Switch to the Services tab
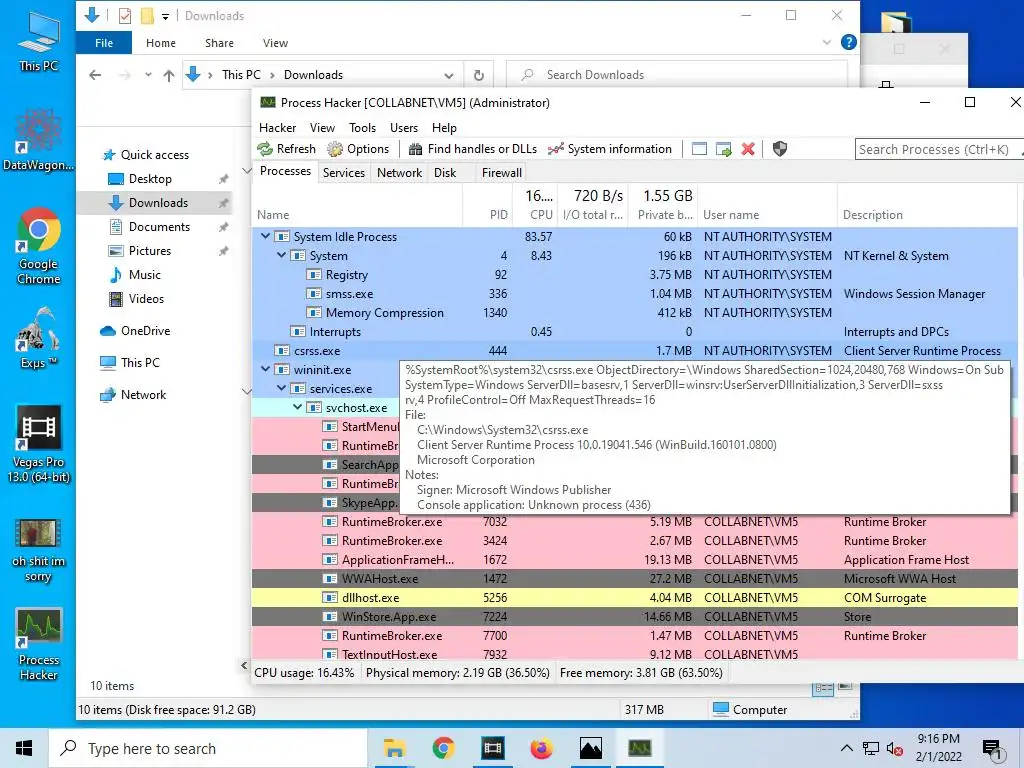 pos(344,172)
